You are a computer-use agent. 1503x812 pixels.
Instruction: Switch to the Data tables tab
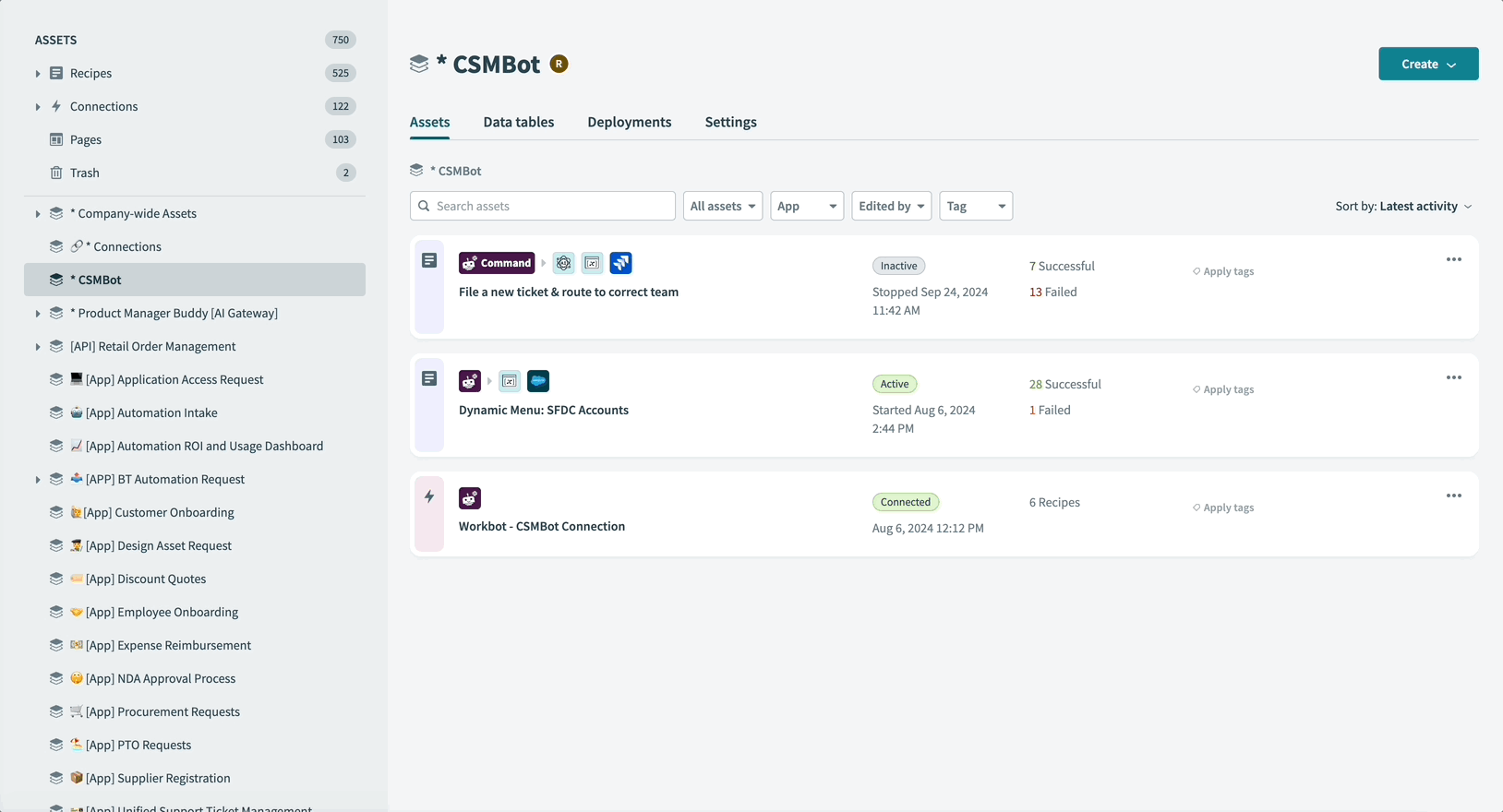(x=519, y=122)
